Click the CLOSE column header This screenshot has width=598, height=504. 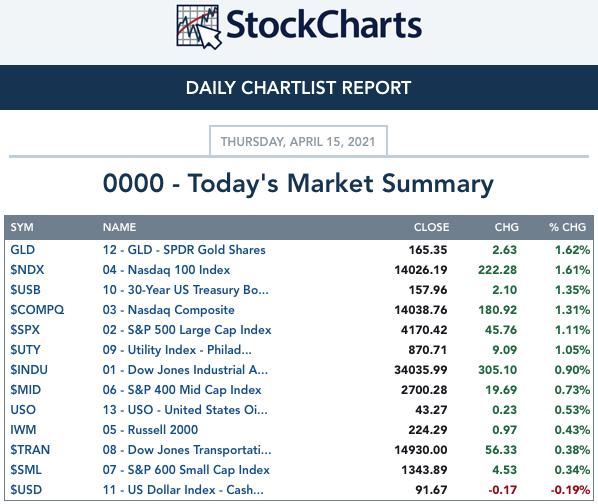431,227
